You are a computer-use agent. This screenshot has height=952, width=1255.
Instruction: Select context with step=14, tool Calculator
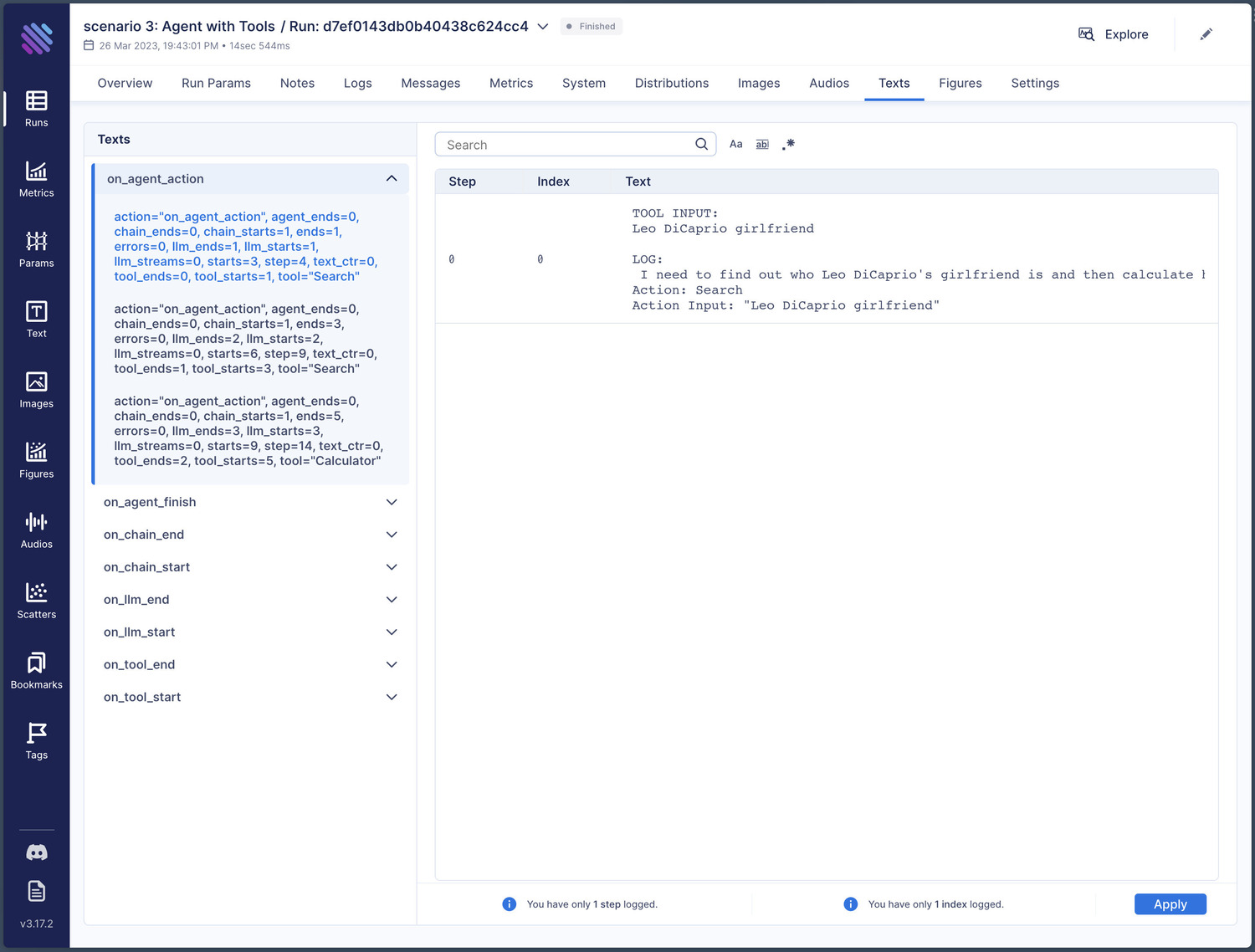pyautogui.click(x=248, y=431)
